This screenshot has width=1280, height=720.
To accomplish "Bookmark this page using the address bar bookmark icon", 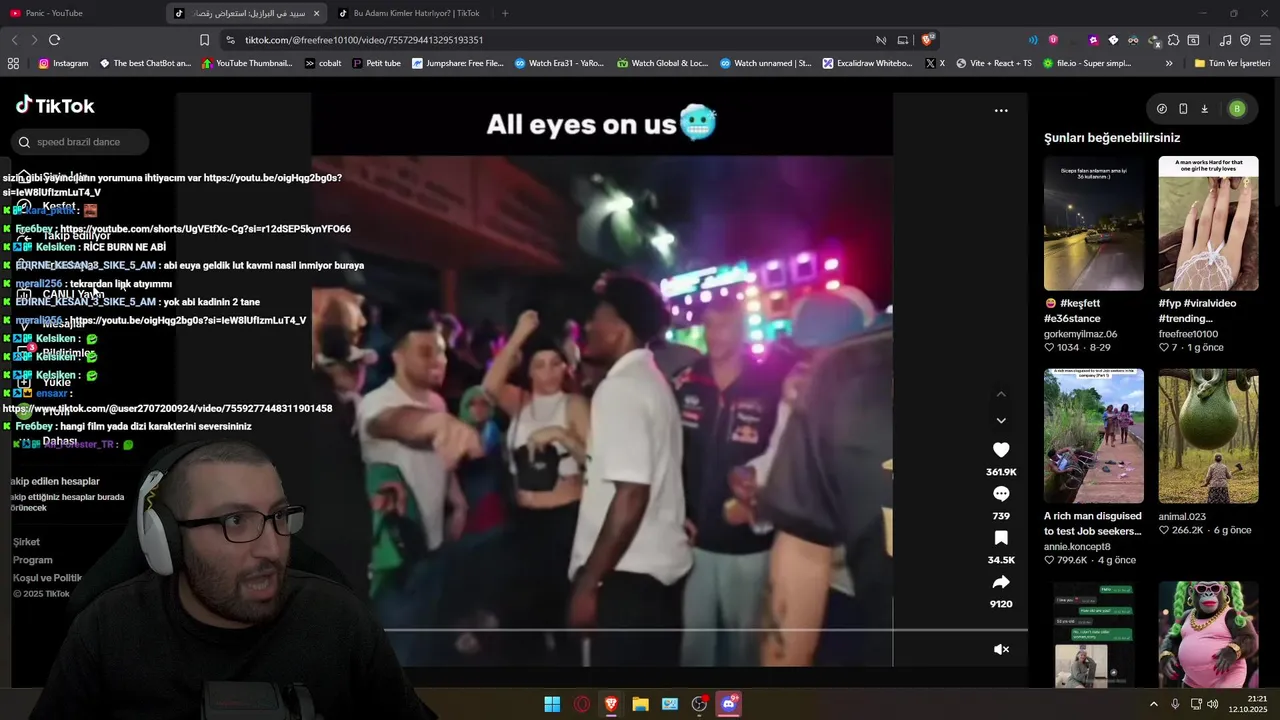I will [204, 40].
